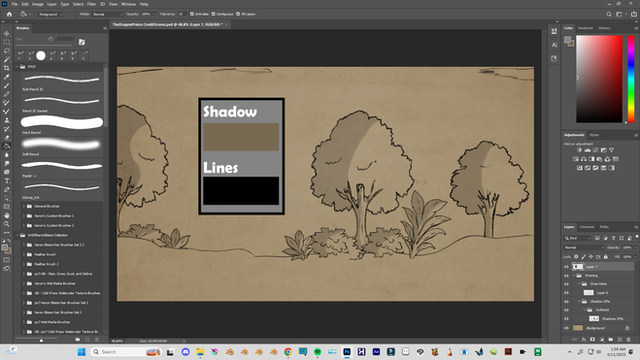
Task: Select the Lasso tool
Action: tap(7, 51)
